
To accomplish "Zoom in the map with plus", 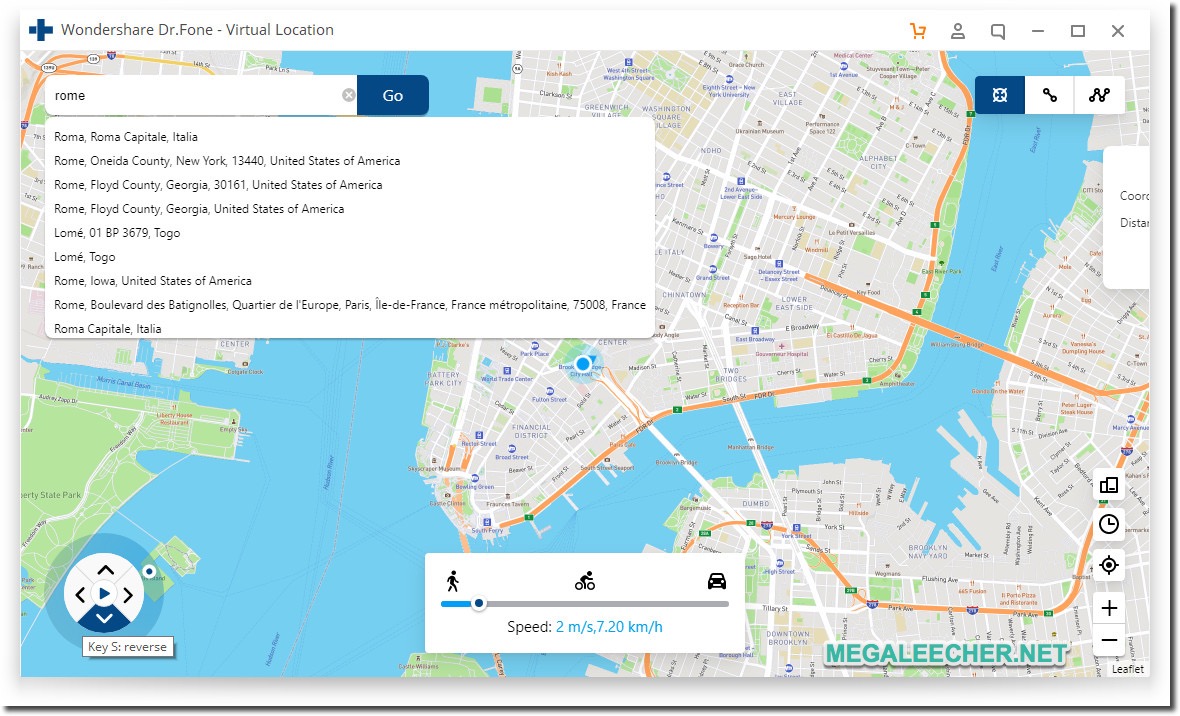I will tap(1109, 608).
